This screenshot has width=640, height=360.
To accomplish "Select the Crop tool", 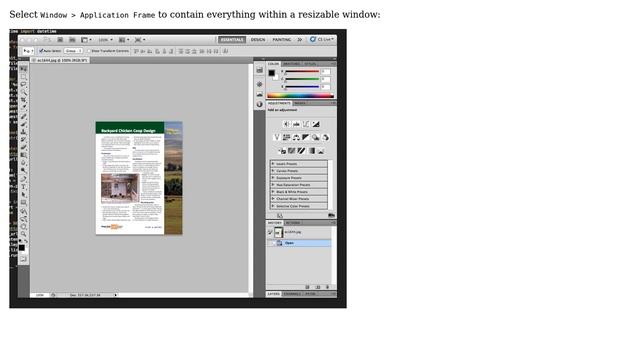I will (24, 100).
